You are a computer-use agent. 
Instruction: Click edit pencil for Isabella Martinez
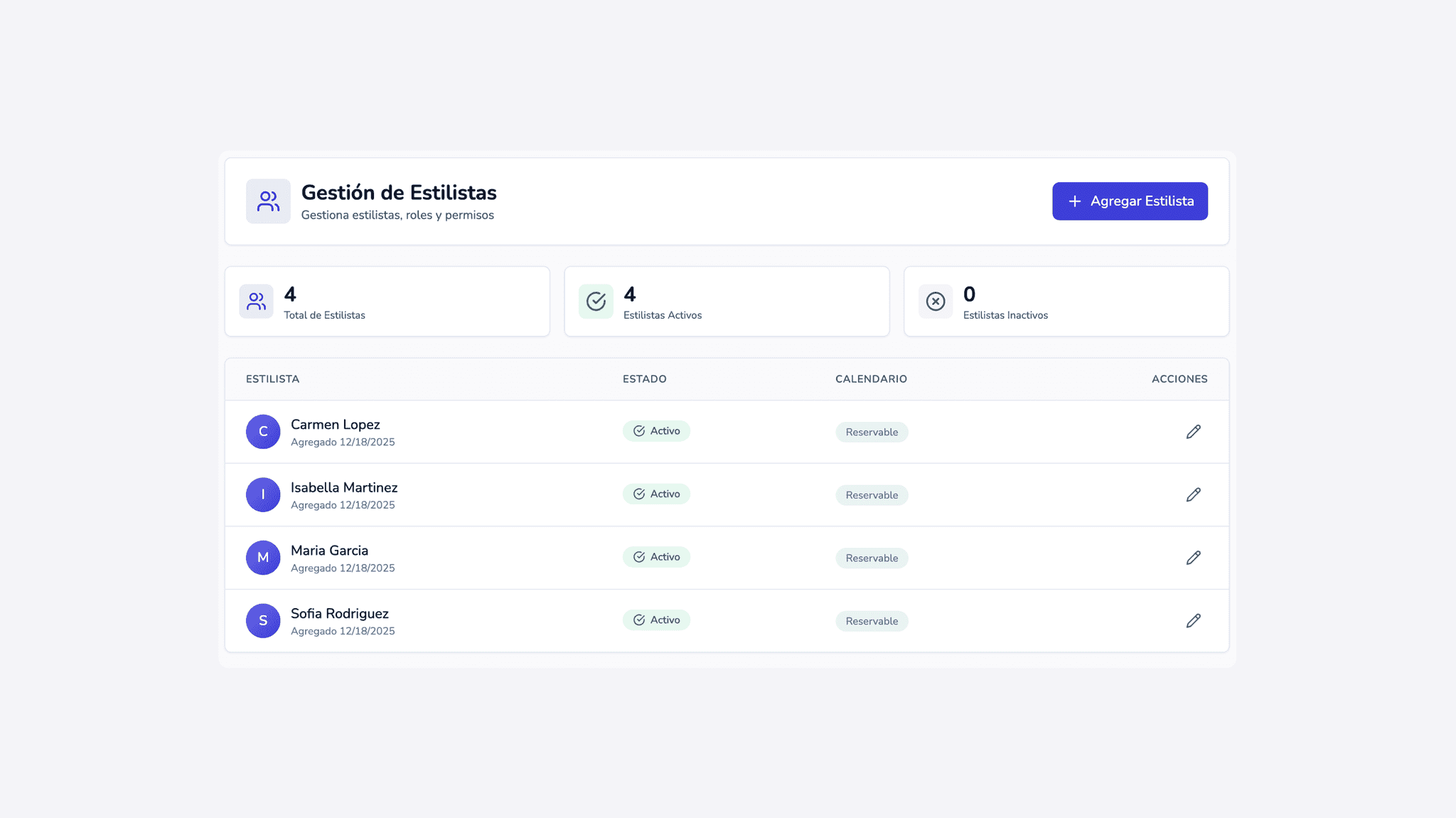tap(1193, 494)
